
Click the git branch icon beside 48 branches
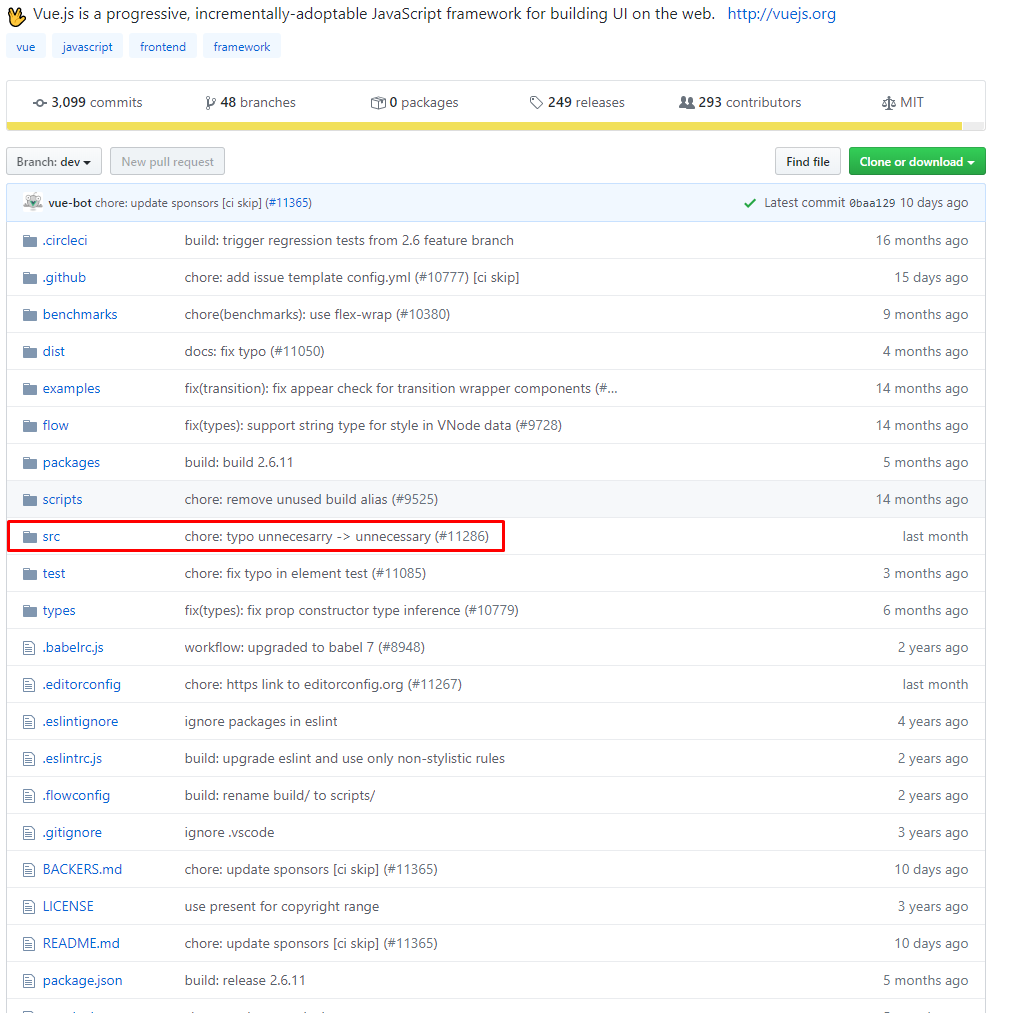(210, 103)
